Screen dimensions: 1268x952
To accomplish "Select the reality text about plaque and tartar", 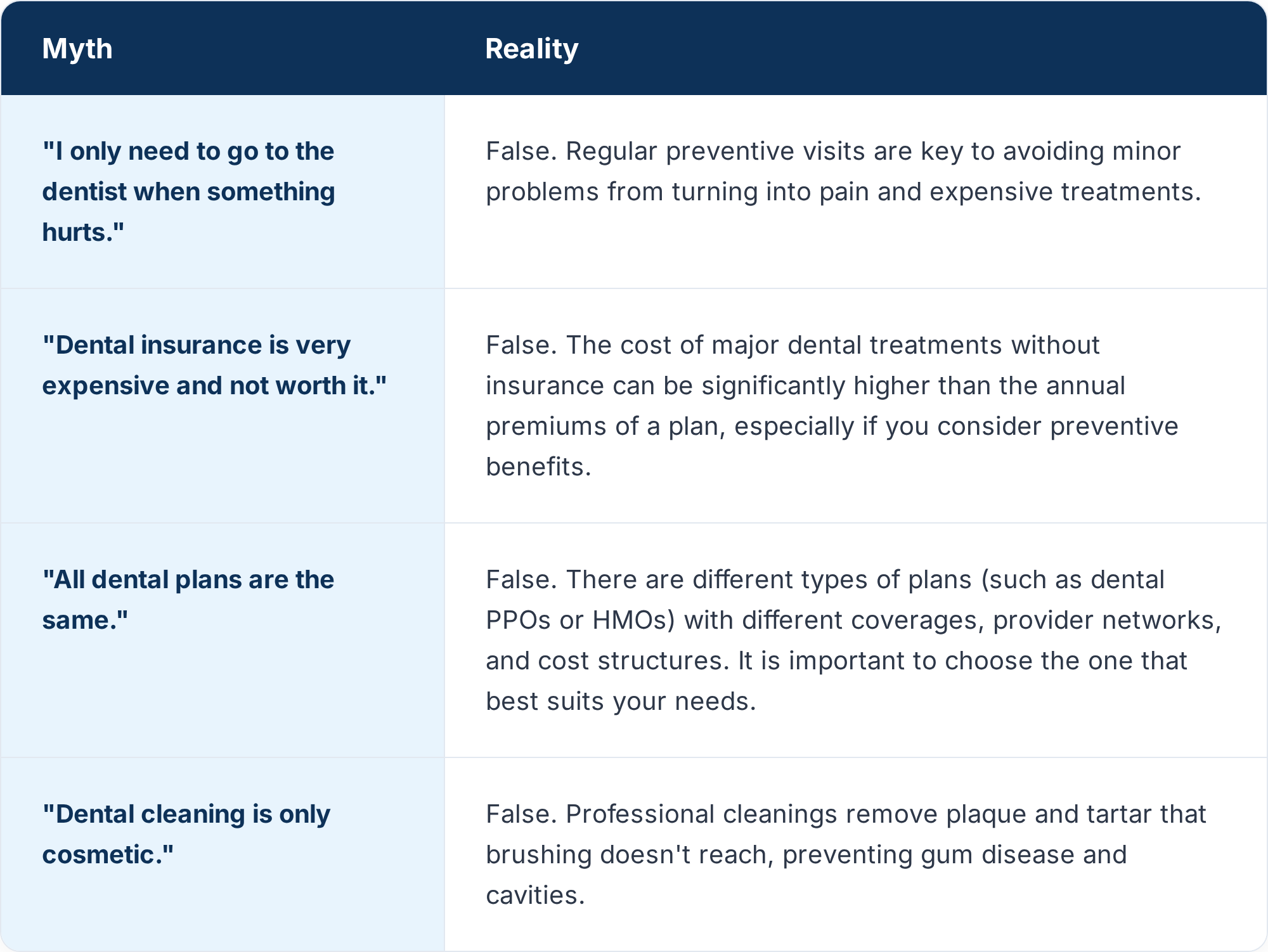I will (x=846, y=854).
